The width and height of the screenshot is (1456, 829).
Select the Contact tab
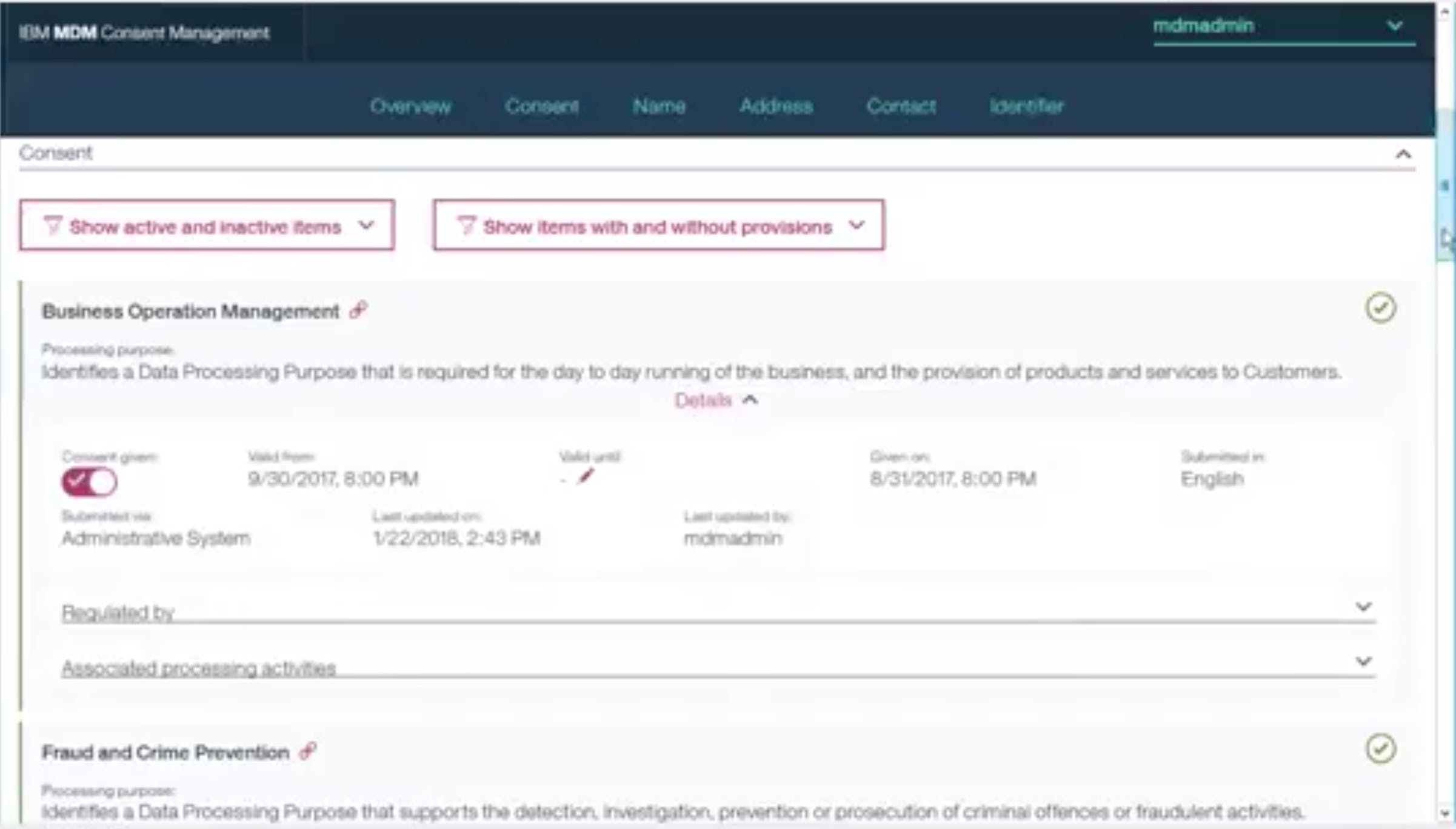901,106
